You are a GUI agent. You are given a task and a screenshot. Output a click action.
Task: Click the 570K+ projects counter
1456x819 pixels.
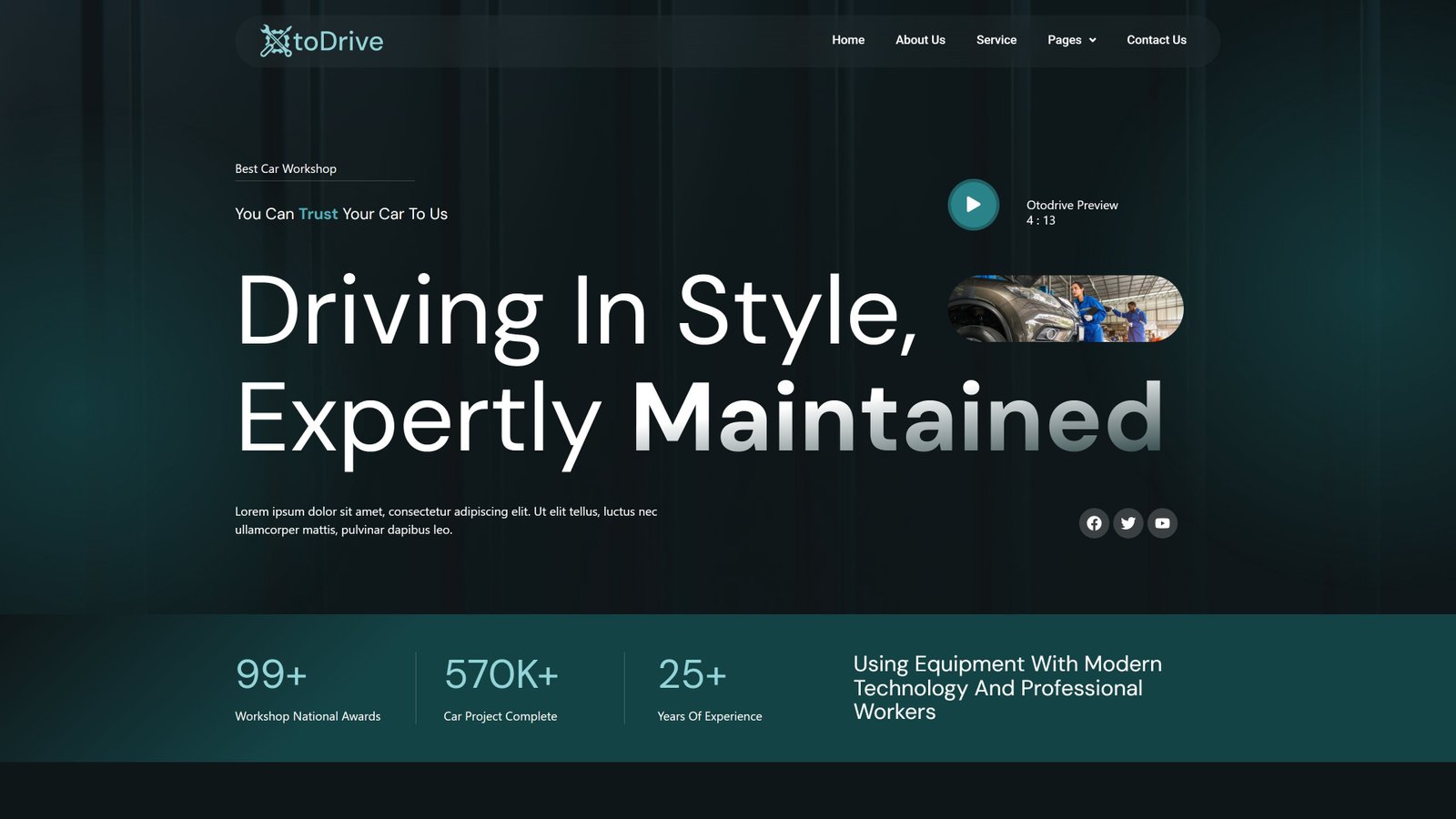[500, 674]
